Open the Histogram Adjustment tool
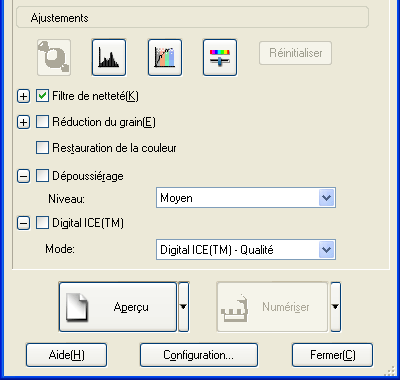The height and width of the screenshot is (380, 400). [x=109, y=57]
